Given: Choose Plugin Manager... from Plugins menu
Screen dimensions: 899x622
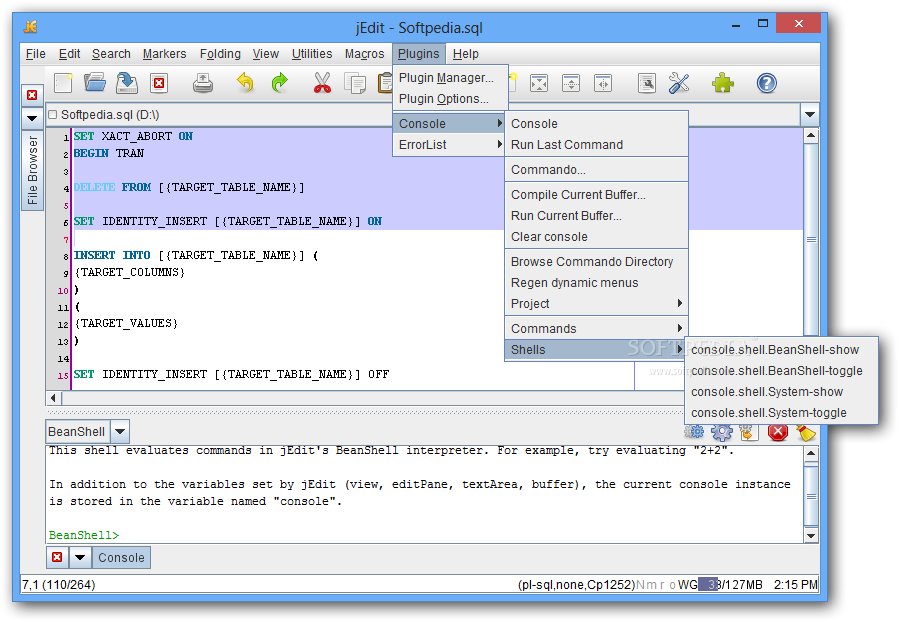Looking at the screenshot, I should click(450, 78).
